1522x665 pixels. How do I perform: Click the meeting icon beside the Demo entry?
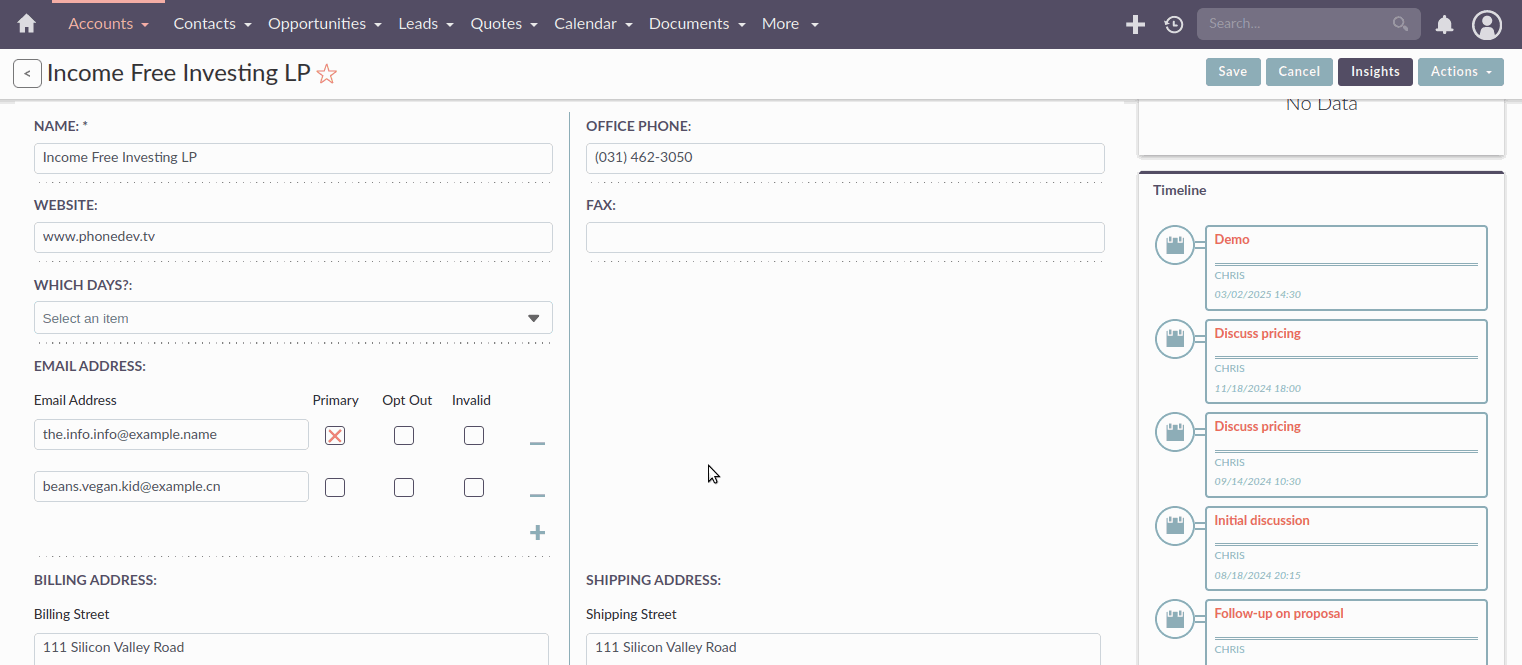point(1175,245)
